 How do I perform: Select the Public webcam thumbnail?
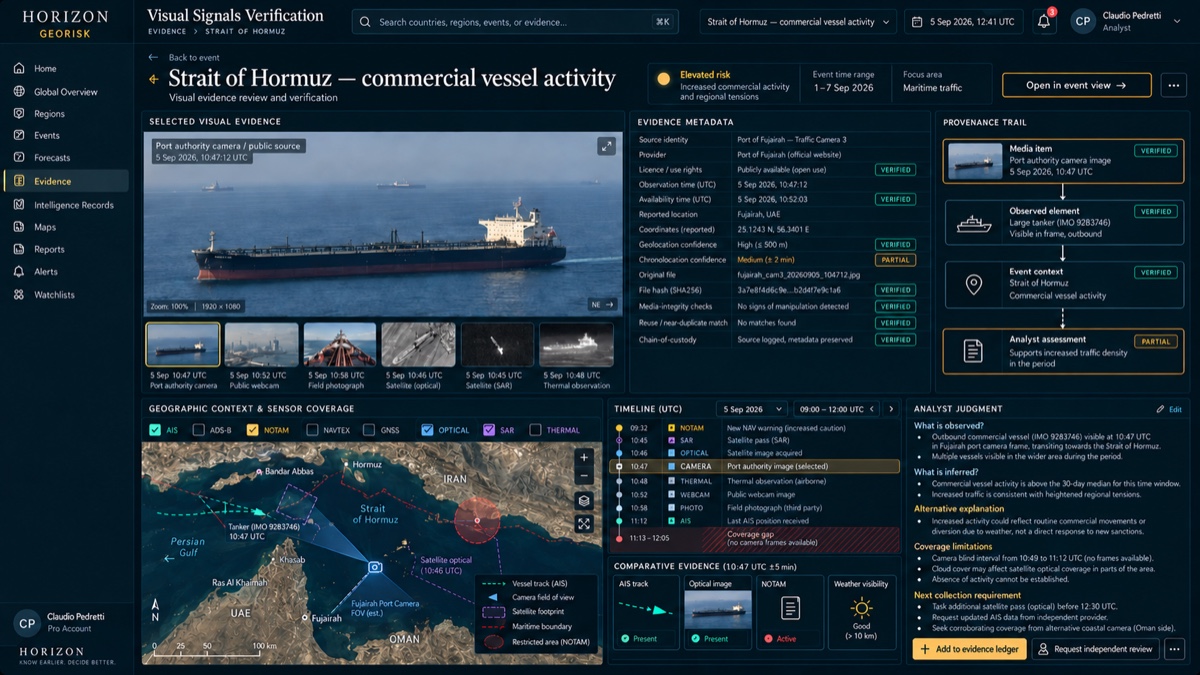tap(261, 344)
